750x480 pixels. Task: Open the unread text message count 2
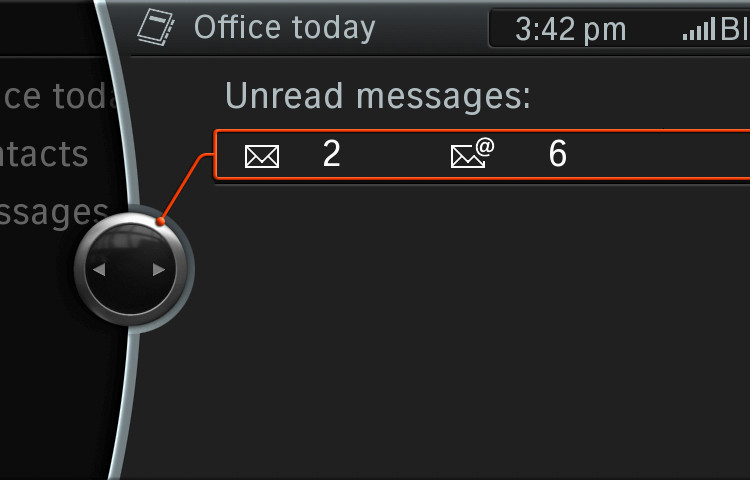pyautogui.click(x=331, y=153)
